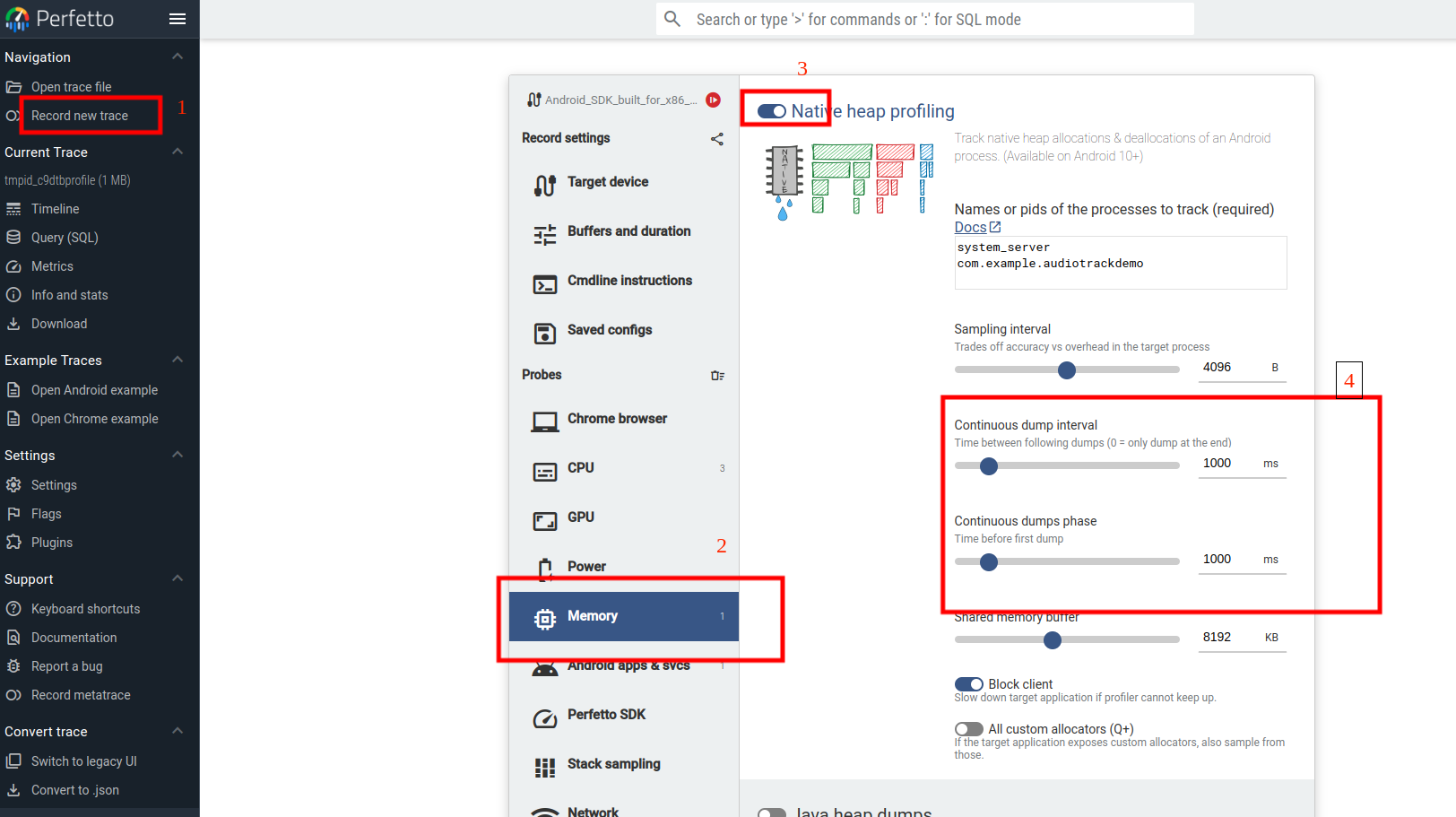Screen dimensions: 1456x817
Task: Click the Plugins puzzle icon
Action: (13, 543)
